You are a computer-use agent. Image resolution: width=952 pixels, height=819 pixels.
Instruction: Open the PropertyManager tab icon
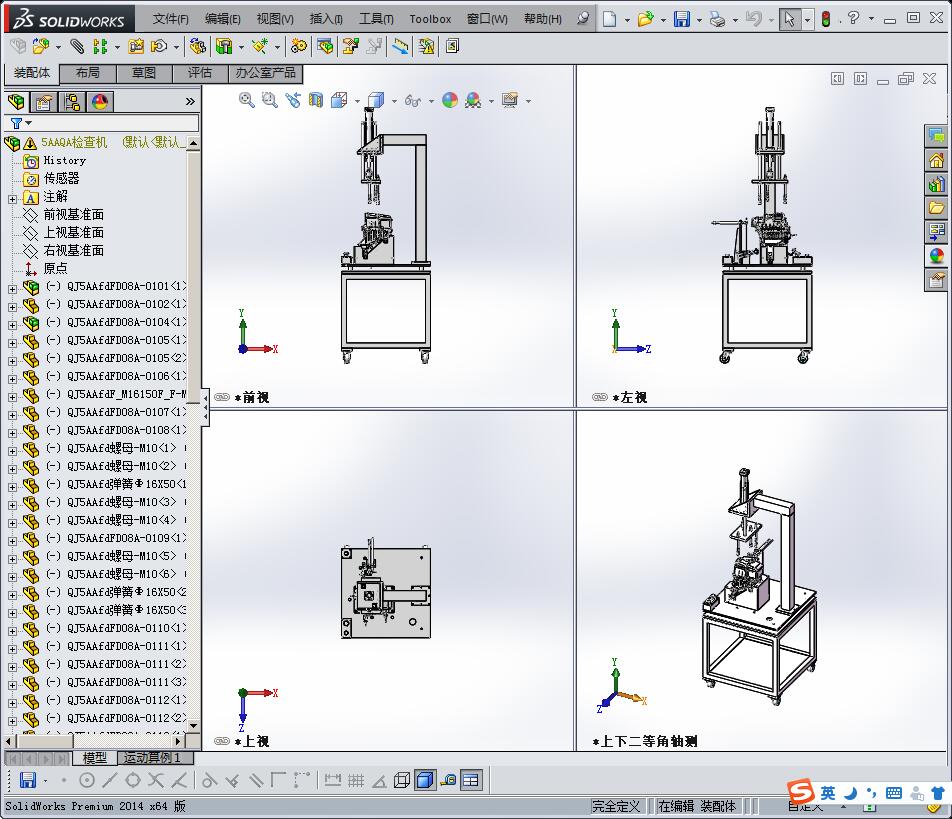(x=44, y=101)
